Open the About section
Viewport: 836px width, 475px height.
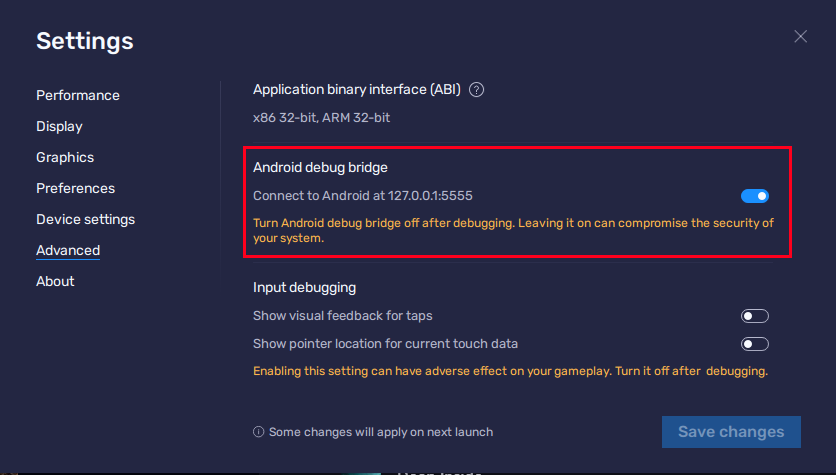pyautogui.click(x=55, y=282)
